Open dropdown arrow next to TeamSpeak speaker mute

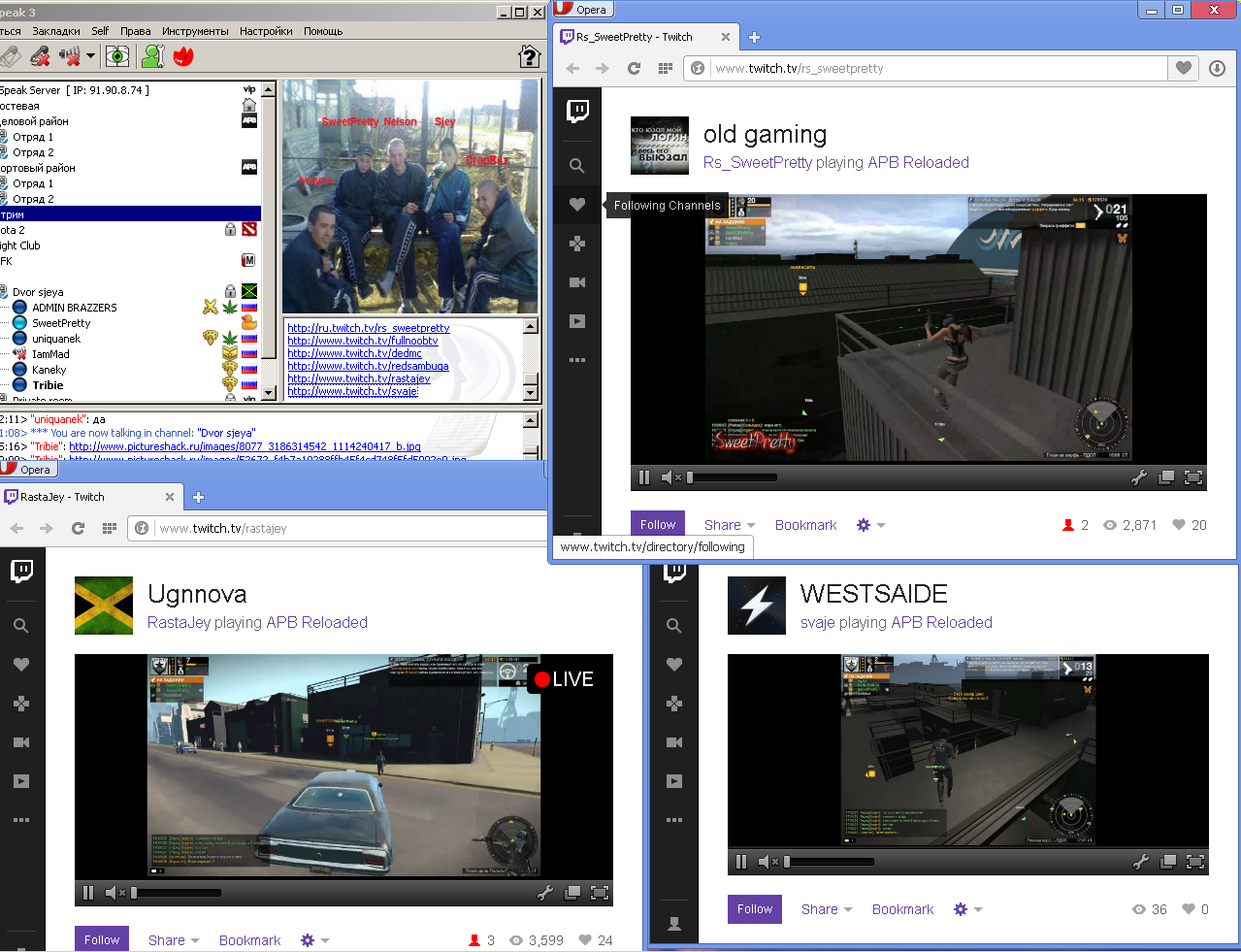pyautogui.click(x=90, y=56)
